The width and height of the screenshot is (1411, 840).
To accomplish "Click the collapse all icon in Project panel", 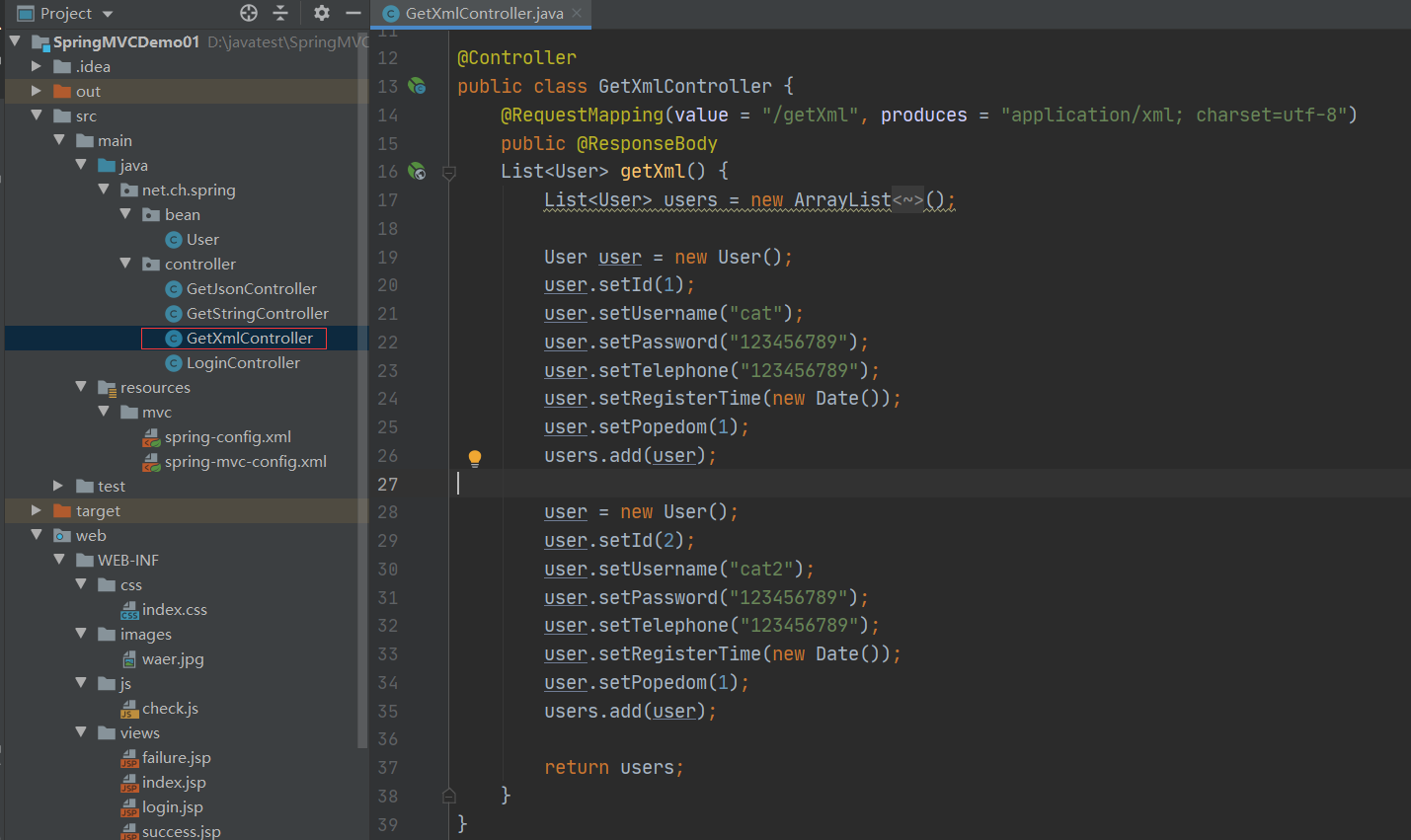I will click(280, 13).
